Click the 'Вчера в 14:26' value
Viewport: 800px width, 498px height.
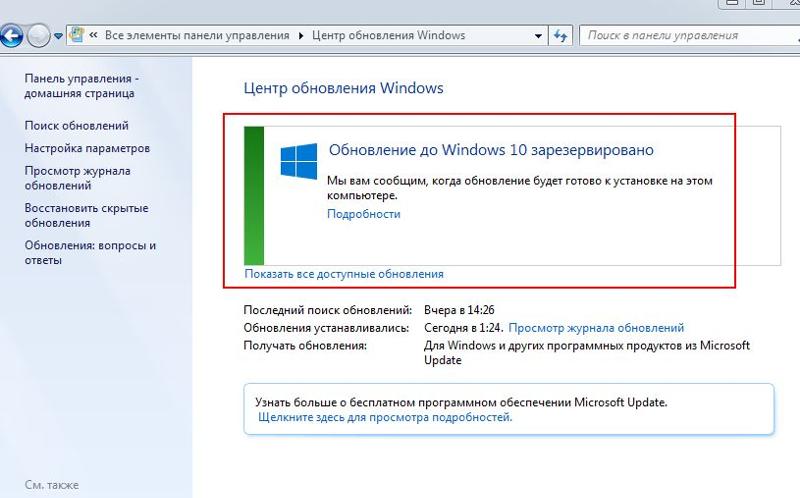pos(459,310)
